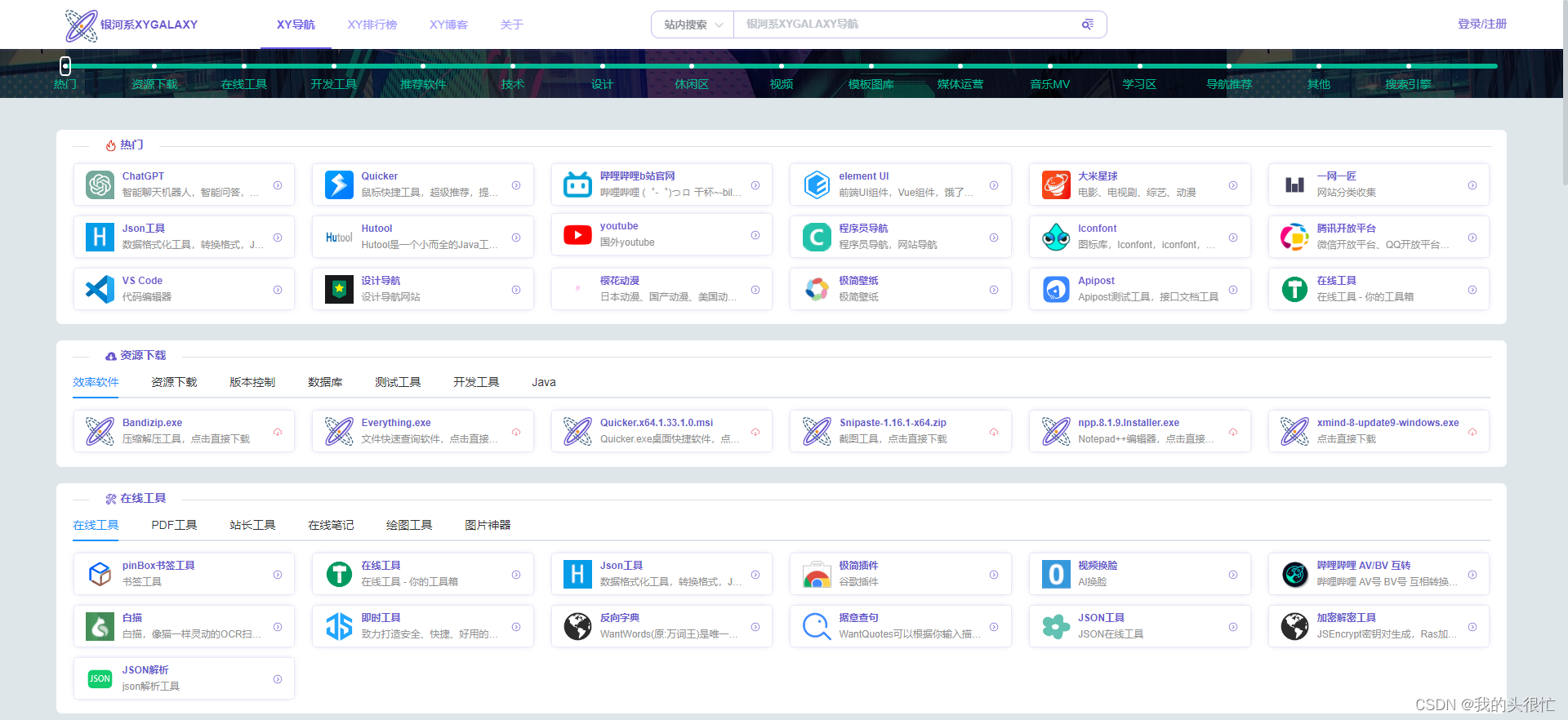The height and width of the screenshot is (720, 1568).
Task: Click the 在线工具 green T icon in 热门
Action: coord(1294,289)
